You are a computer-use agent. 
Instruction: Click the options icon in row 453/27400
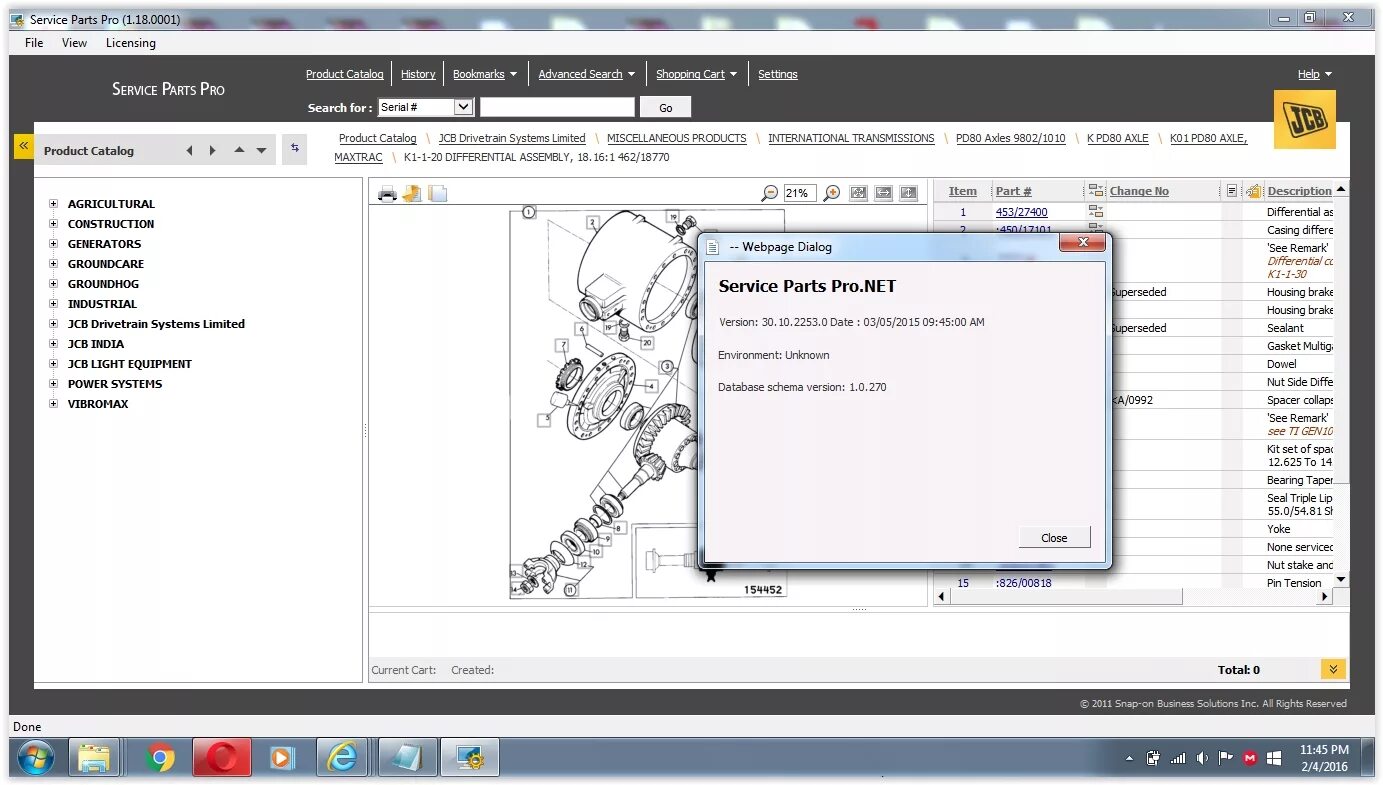click(x=1096, y=212)
